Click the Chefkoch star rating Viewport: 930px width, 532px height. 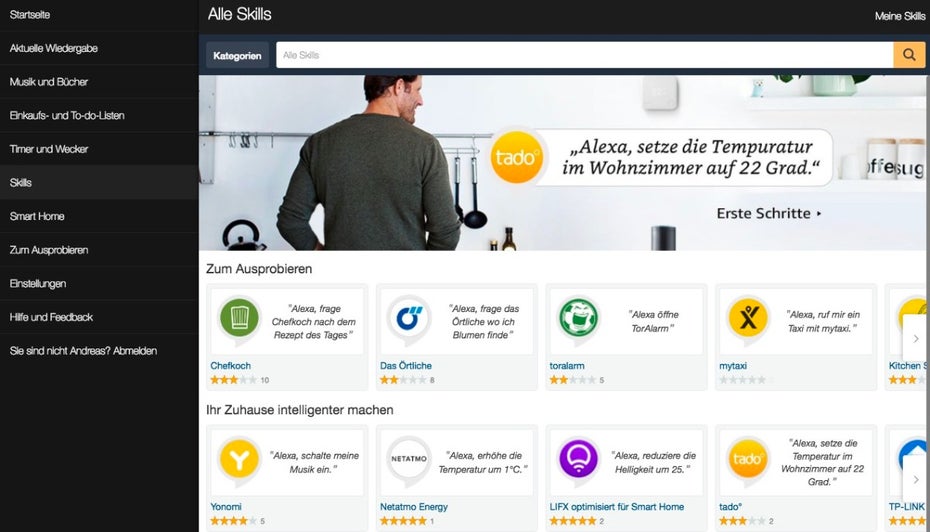[234, 380]
